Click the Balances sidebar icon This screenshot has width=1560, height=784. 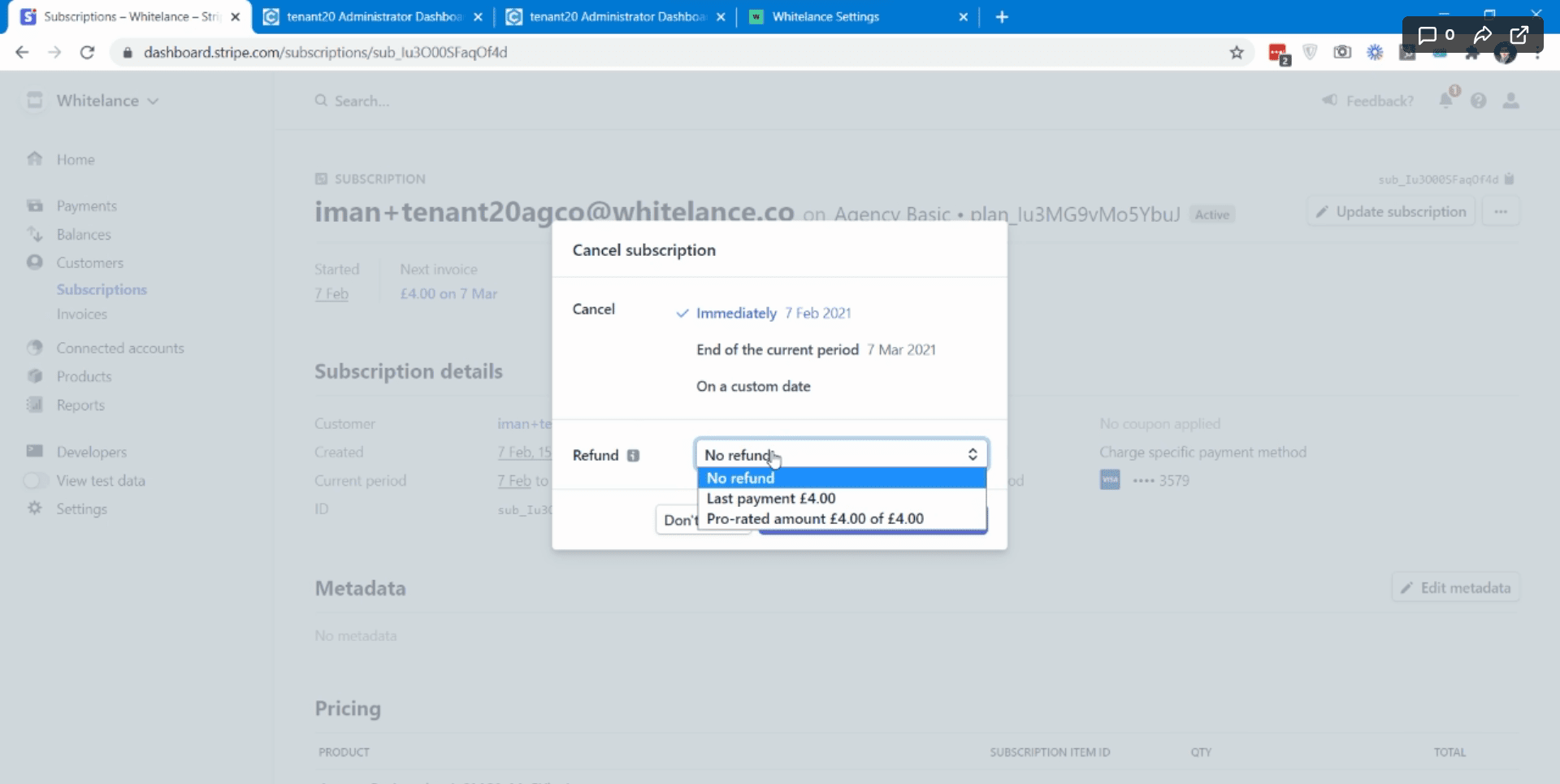click(x=34, y=234)
